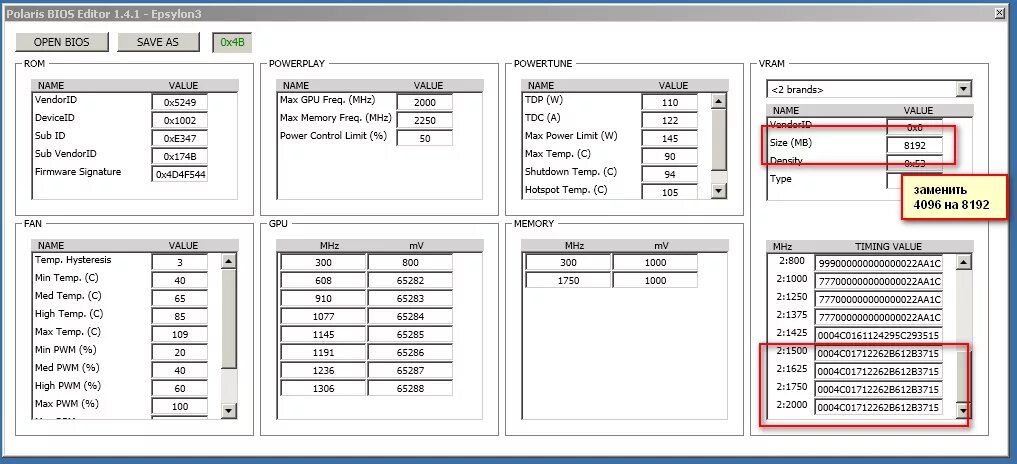Screen dimensions: 1017x464
Task: Select MEMORY 300 MHz cell
Action: pos(568,263)
